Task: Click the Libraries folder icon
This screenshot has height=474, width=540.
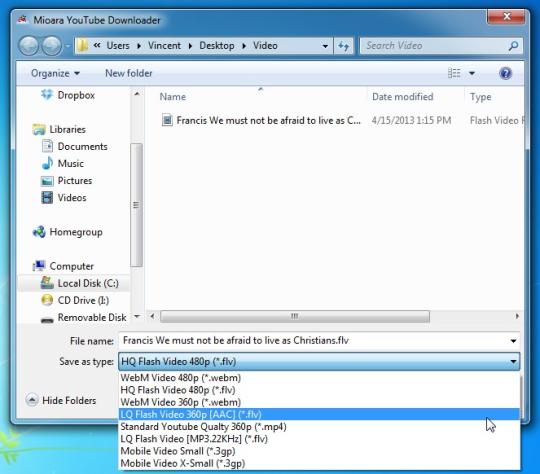Action: point(39,130)
